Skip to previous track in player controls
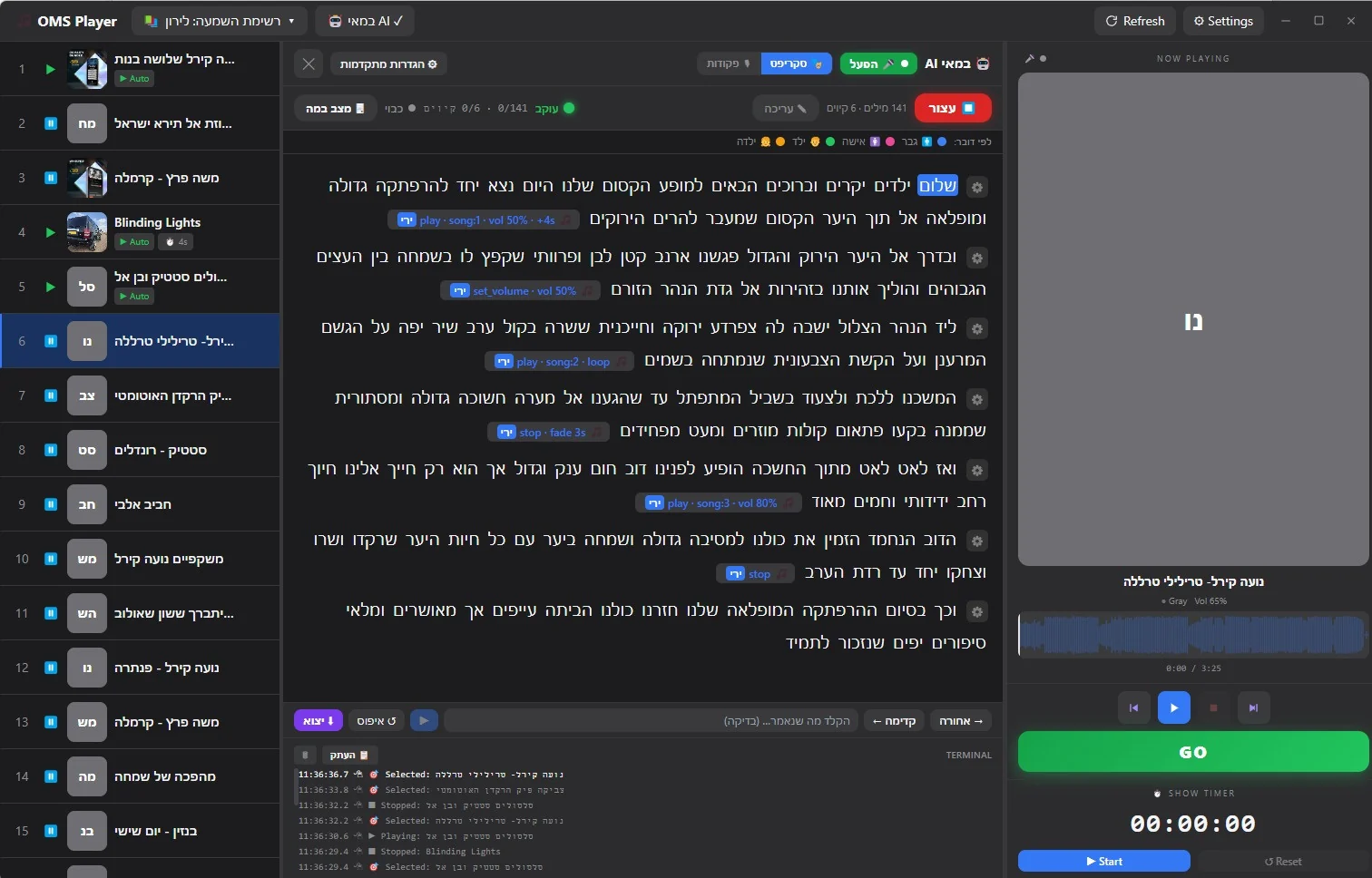1372x878 pixels. tap(1133, 707)
